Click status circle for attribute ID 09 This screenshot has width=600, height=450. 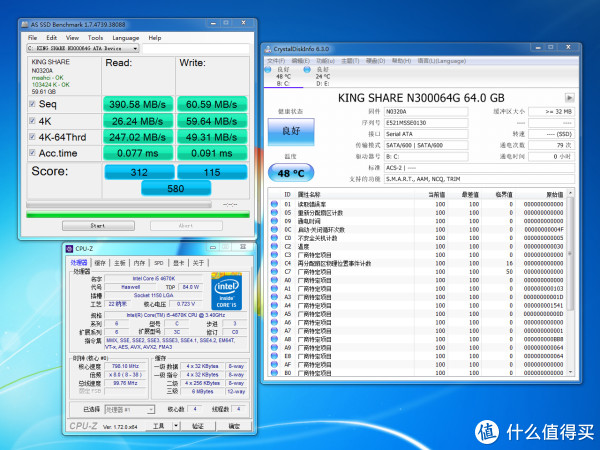pyautogui.click(x=274, y=221)
